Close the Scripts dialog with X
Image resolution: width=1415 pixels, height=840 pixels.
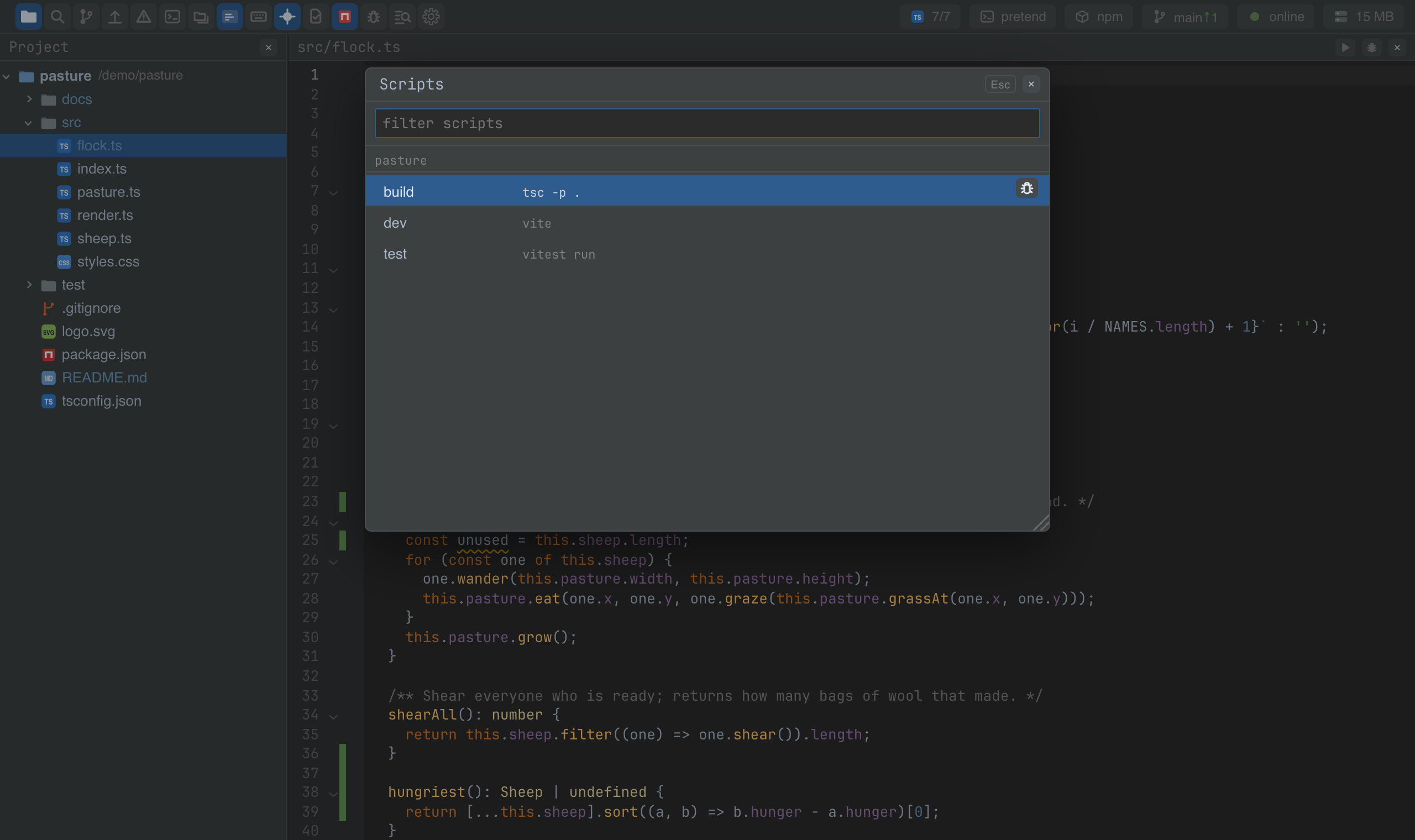1031,85
